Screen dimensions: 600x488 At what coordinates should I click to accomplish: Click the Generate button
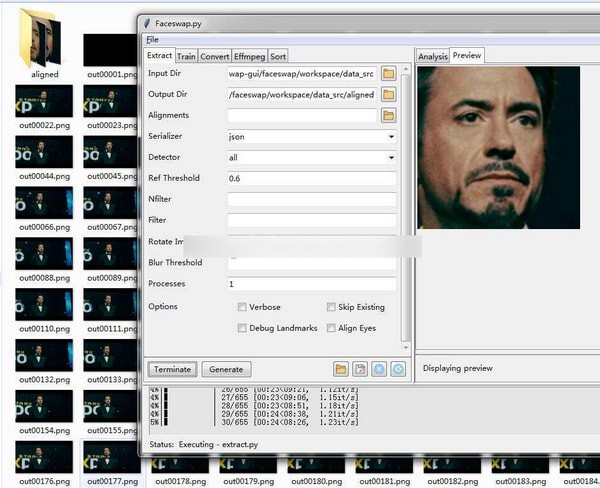pyautogui.click(x=226, y=369)
